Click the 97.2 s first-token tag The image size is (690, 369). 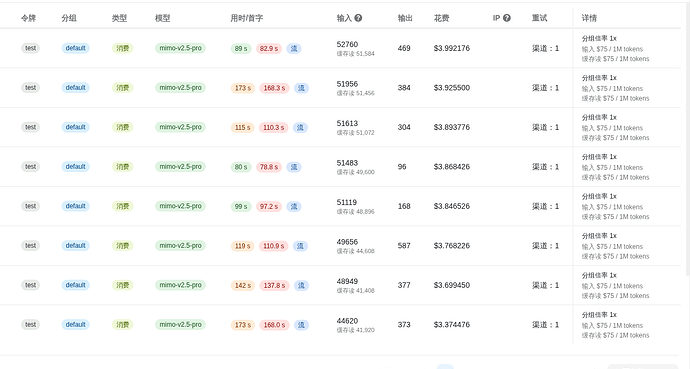click(269, 206)
